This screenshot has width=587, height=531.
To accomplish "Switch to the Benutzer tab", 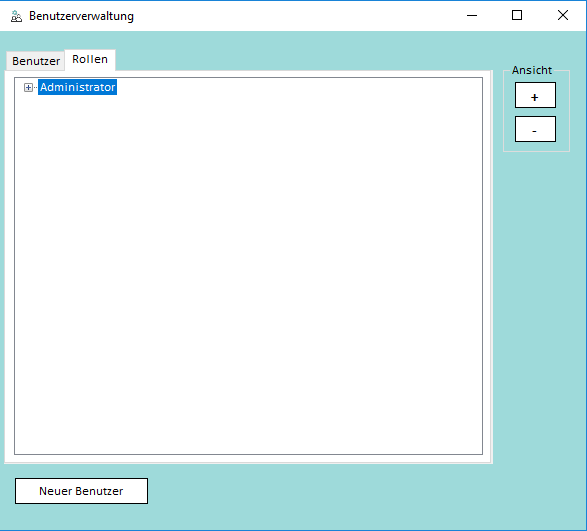I will 36,61.
